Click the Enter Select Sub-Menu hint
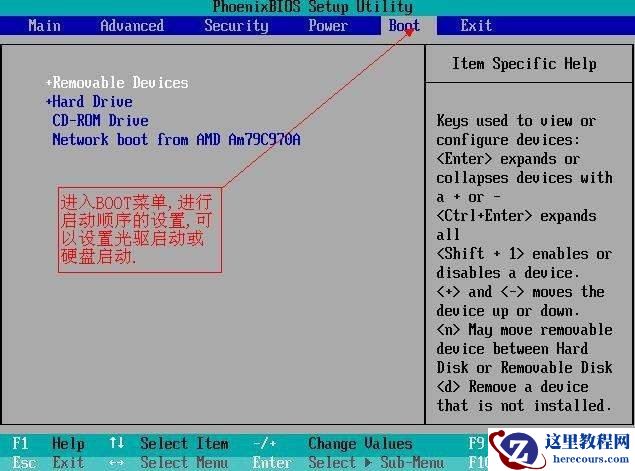The height and width of the screenshot is (471, 635). pyautogui.click(x=348, y=462)
